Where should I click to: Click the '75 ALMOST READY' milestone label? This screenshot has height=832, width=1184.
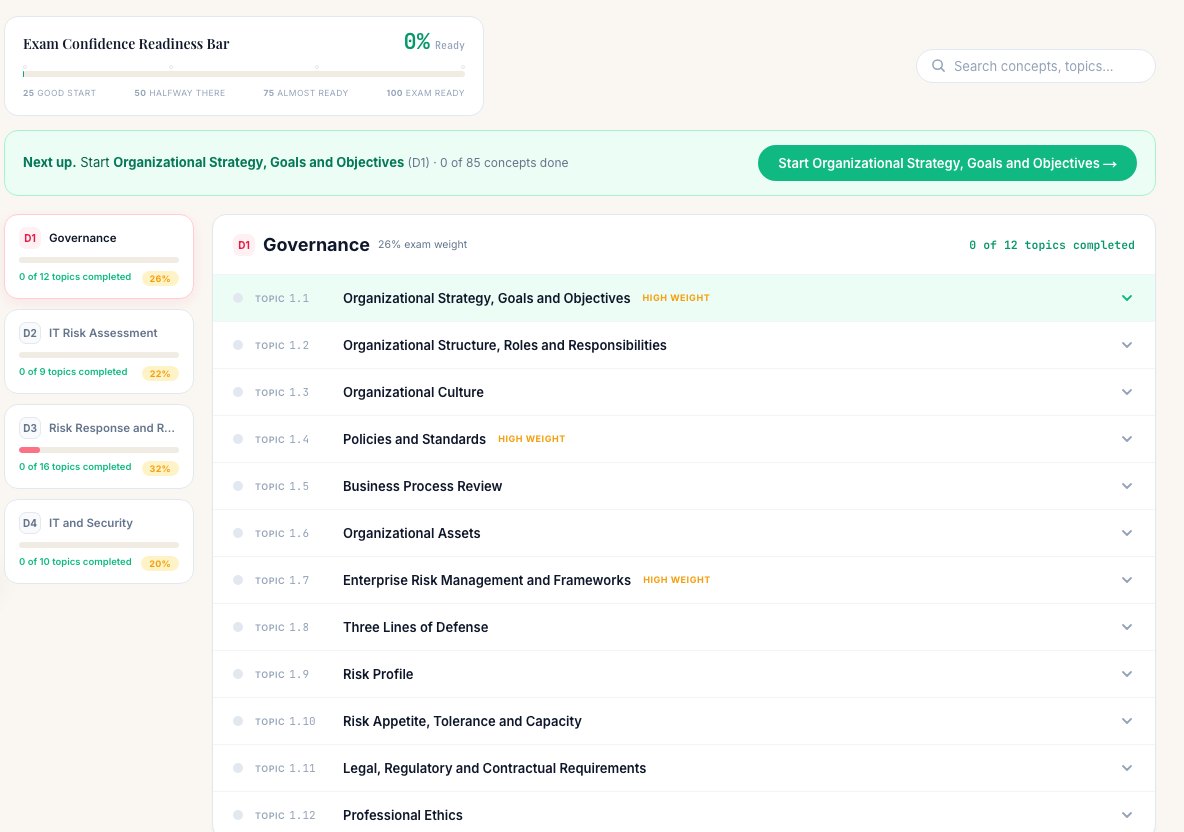[x=306, y=93]
